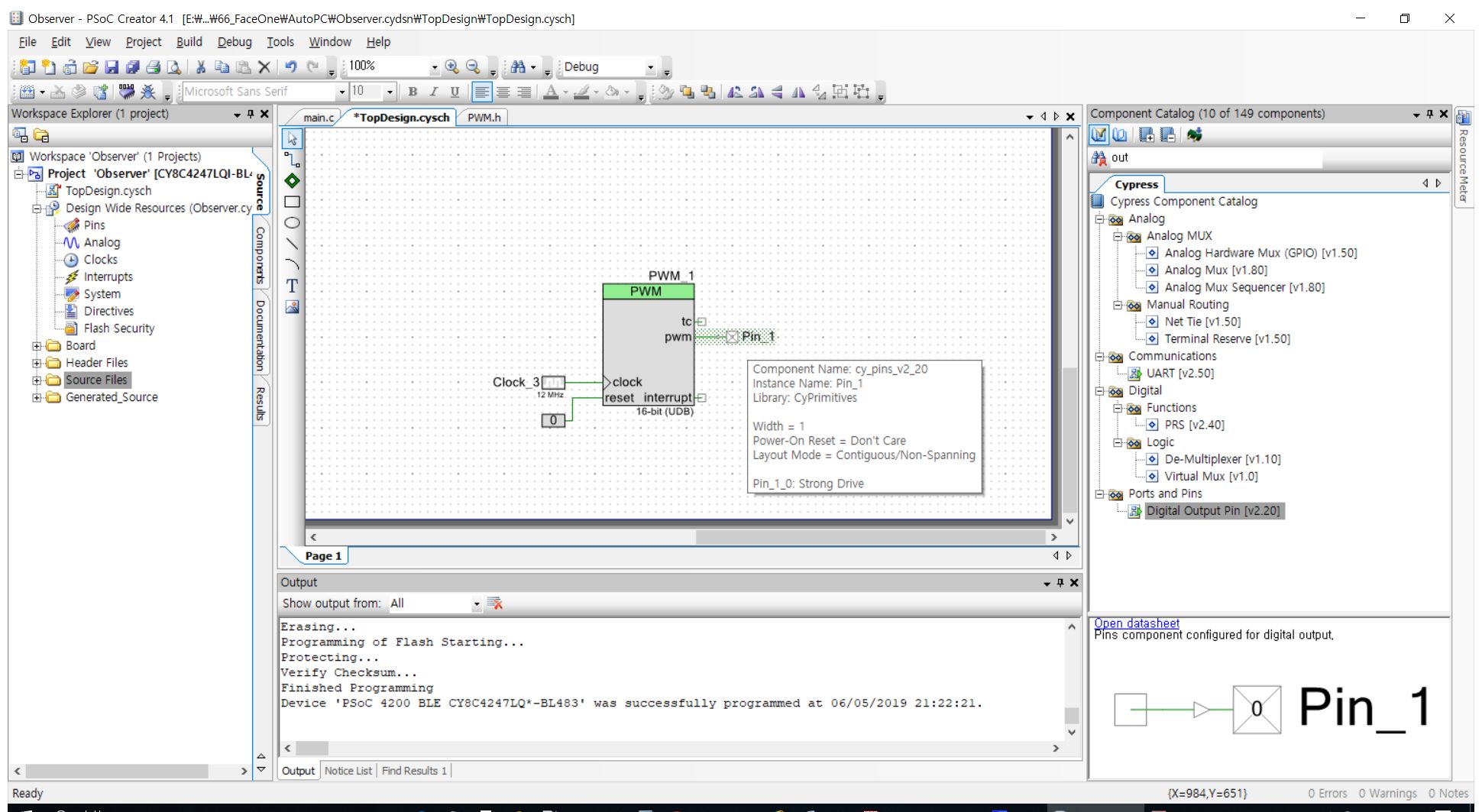This screenshot has width=1482, height=812.
Task: Select the insert image tool
Action: click(x=292, y=307)
